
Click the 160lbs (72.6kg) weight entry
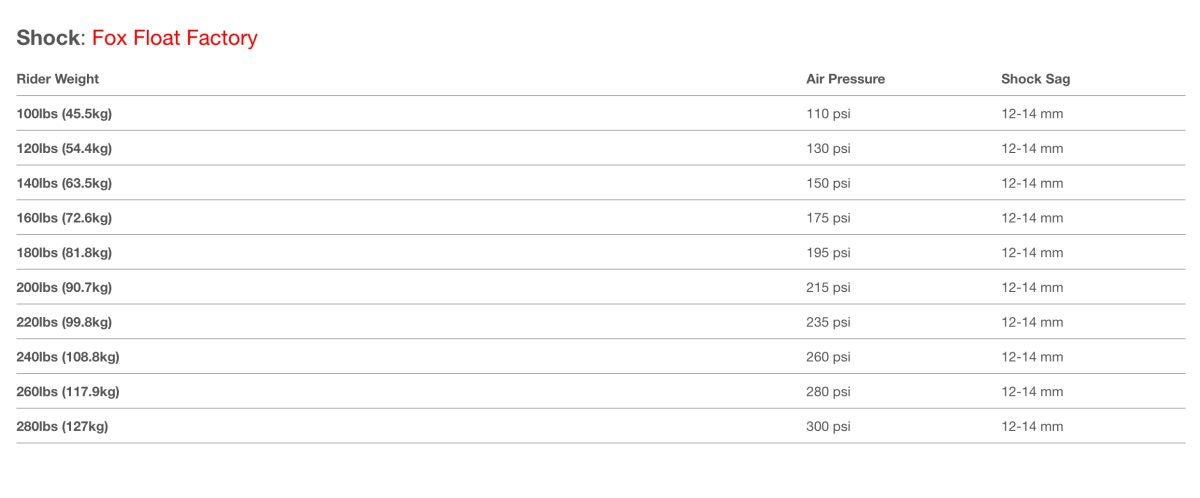coord(64,218)
